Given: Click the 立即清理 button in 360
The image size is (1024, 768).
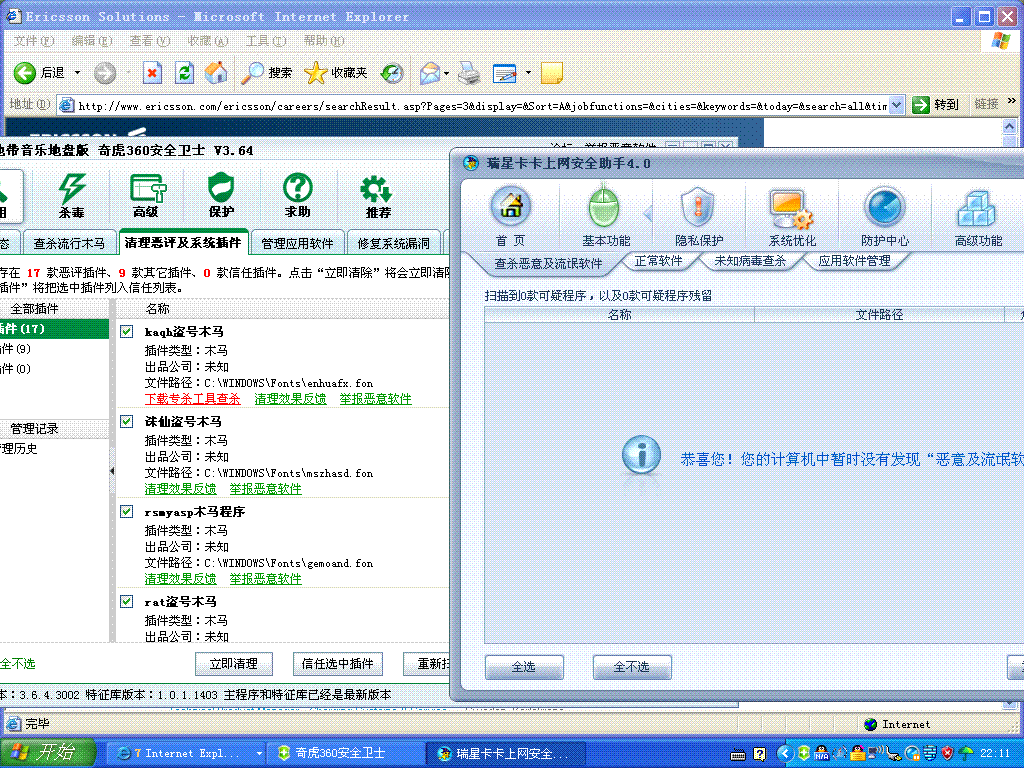Looking at the screenshot, I should click(x=234, y=664).
